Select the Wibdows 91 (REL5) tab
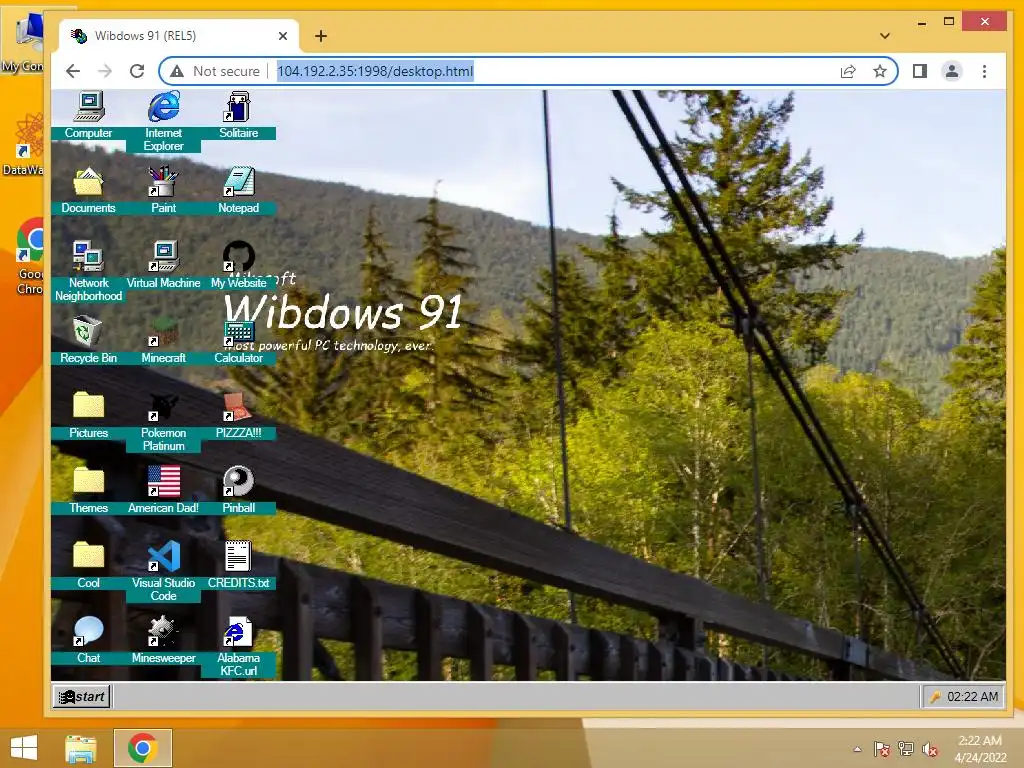This screenshot has height=768, width=1024. coord(179,36)
